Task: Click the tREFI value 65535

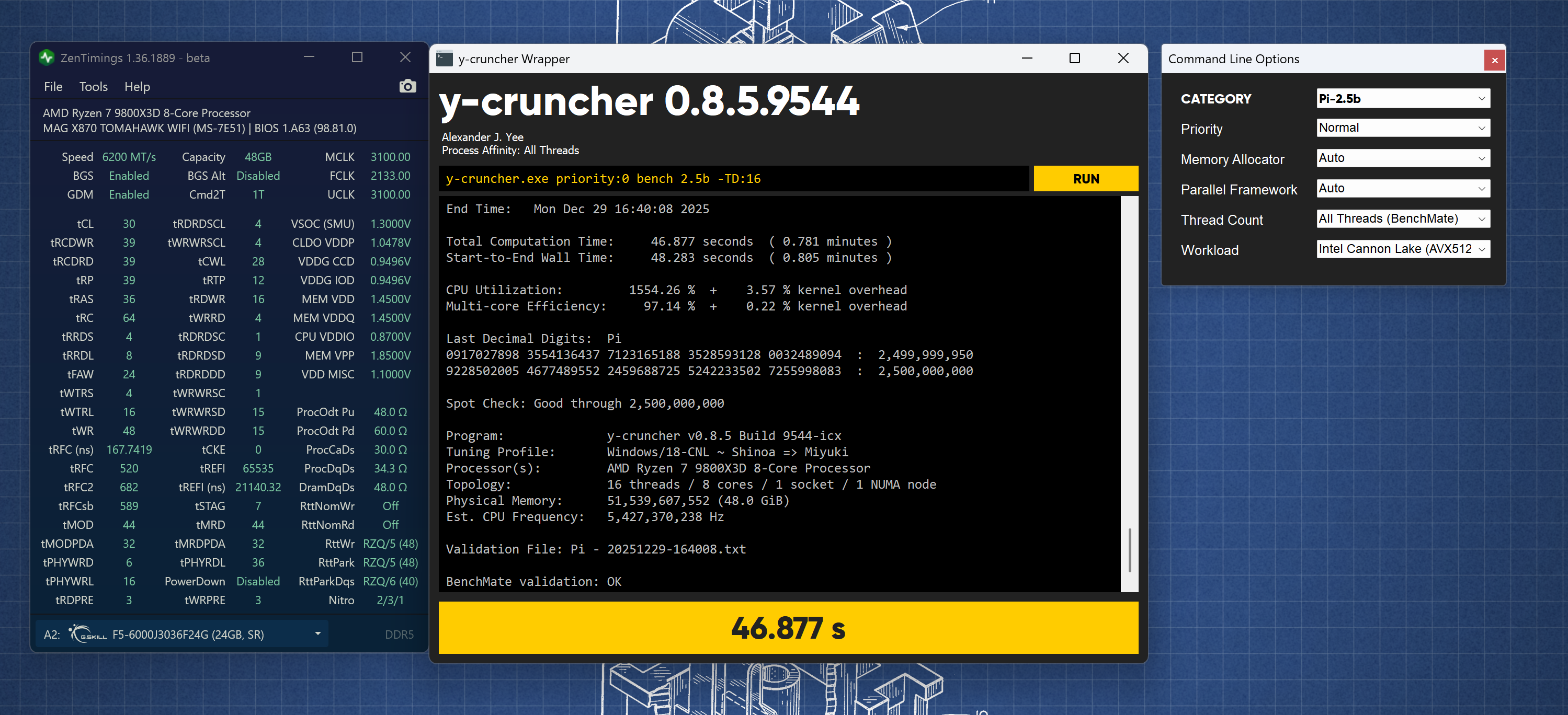Action: (x=258, y=468)
